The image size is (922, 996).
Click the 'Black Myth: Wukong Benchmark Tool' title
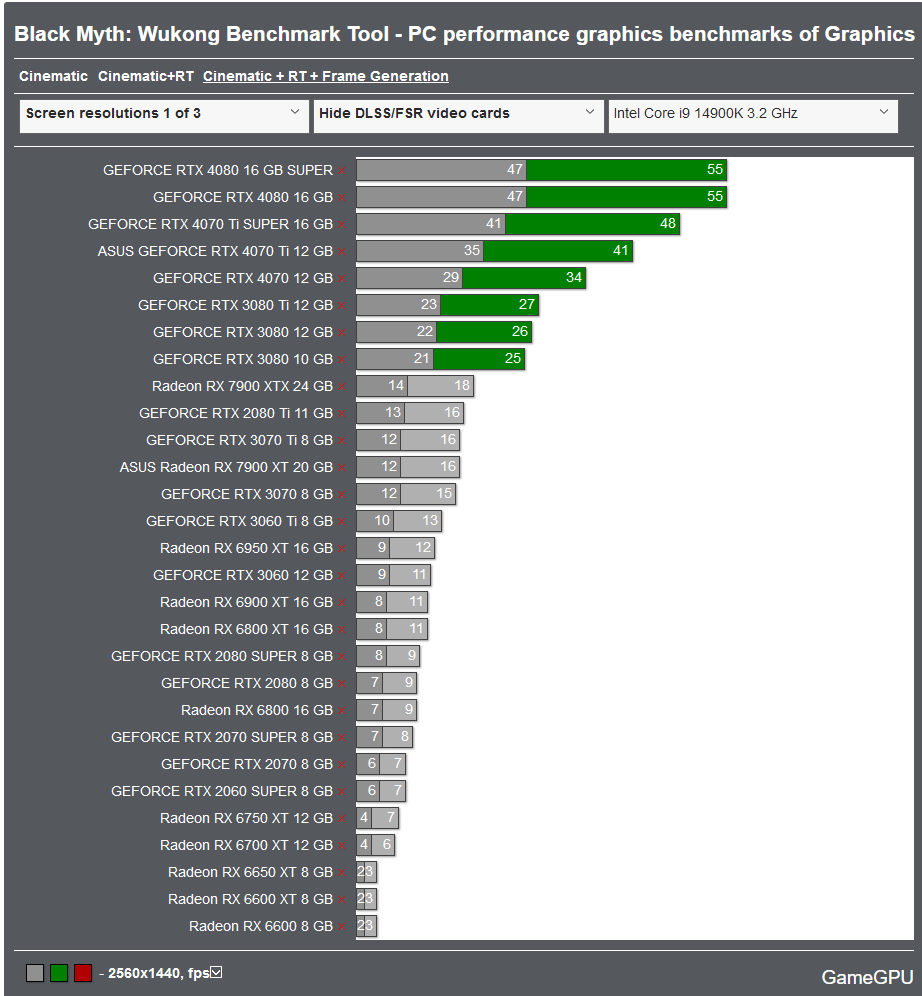coord(201,34)
